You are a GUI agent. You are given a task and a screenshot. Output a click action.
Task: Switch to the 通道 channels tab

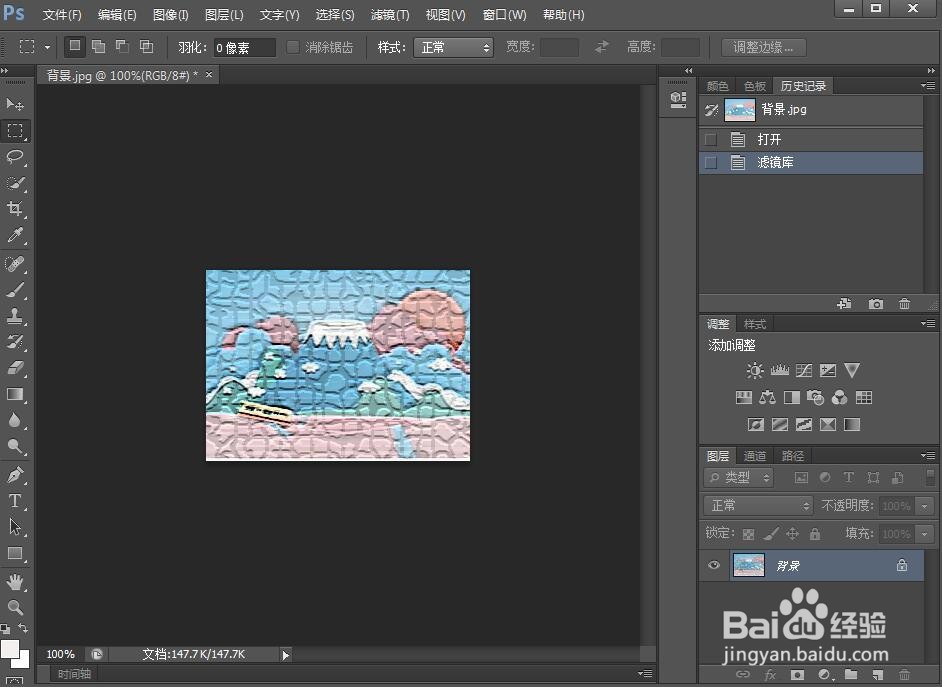click(x=755, y=456)
